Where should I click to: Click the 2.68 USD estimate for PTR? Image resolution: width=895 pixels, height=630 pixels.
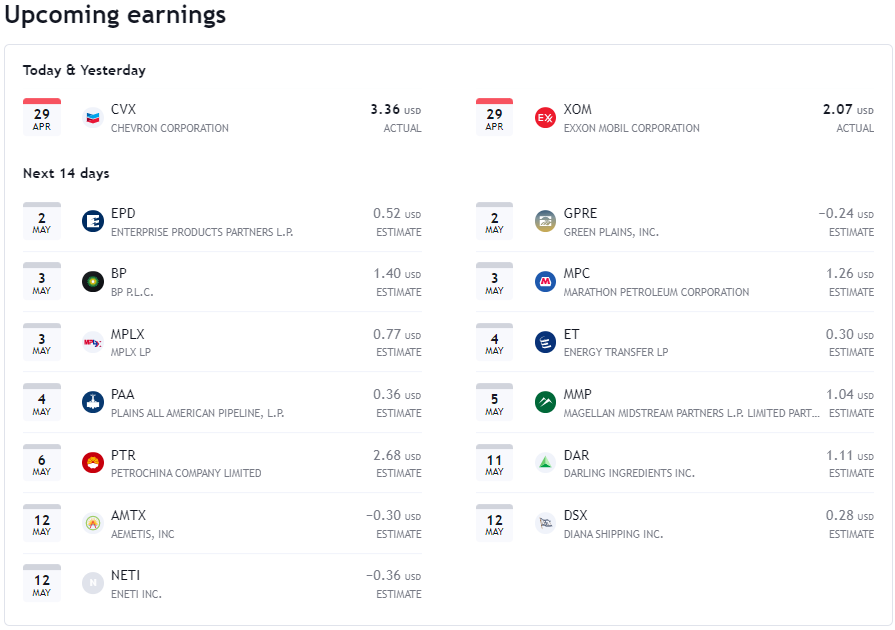(397, 455)
